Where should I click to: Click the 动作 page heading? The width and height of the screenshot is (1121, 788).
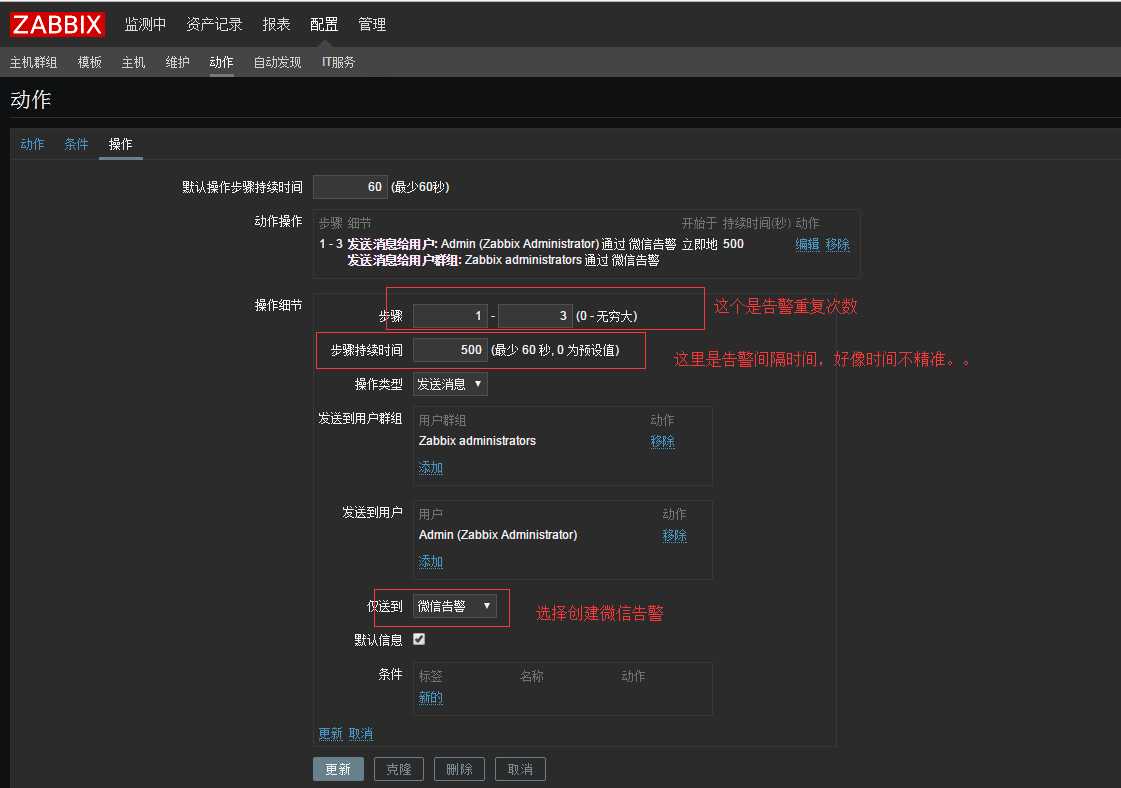click(31, 99)
